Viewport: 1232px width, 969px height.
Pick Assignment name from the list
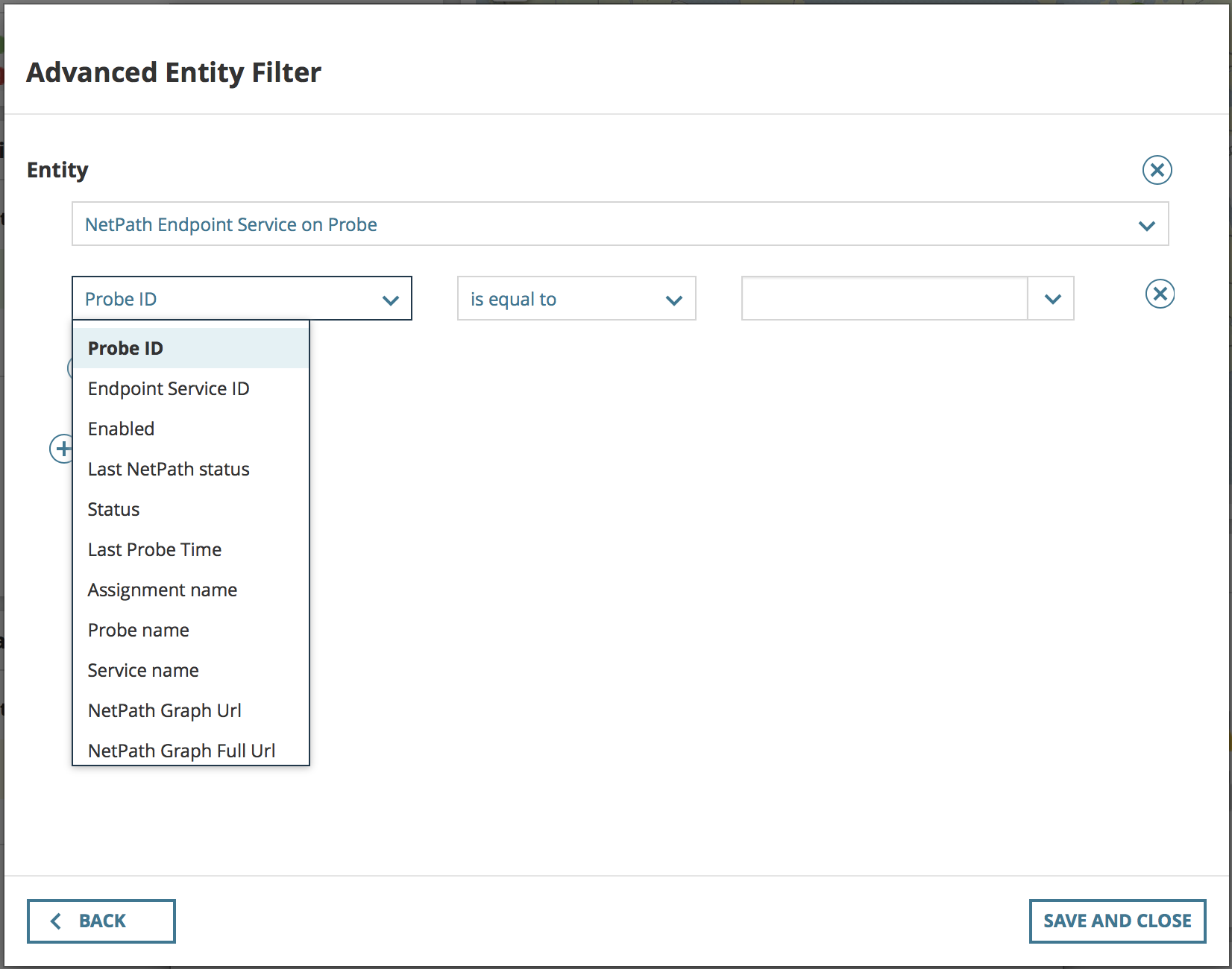tap(191, 590)
